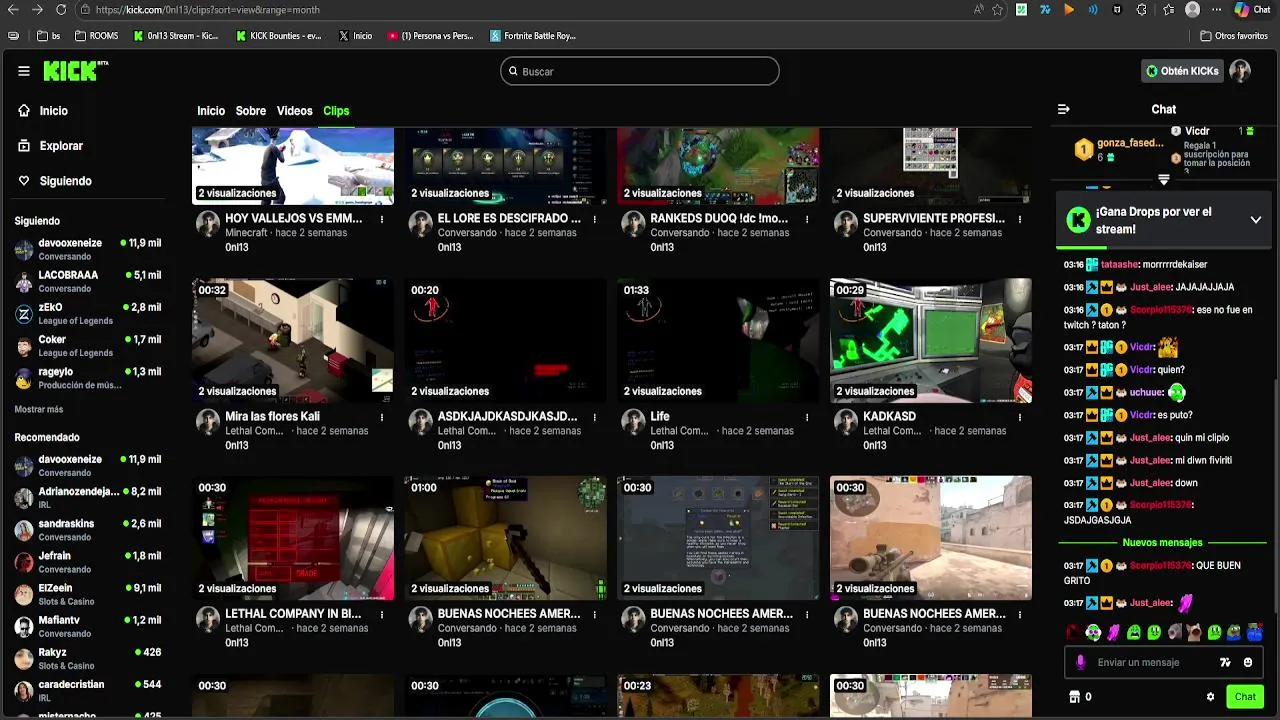Reload the page in browser
1280x720 pixels.
[61, 10]
